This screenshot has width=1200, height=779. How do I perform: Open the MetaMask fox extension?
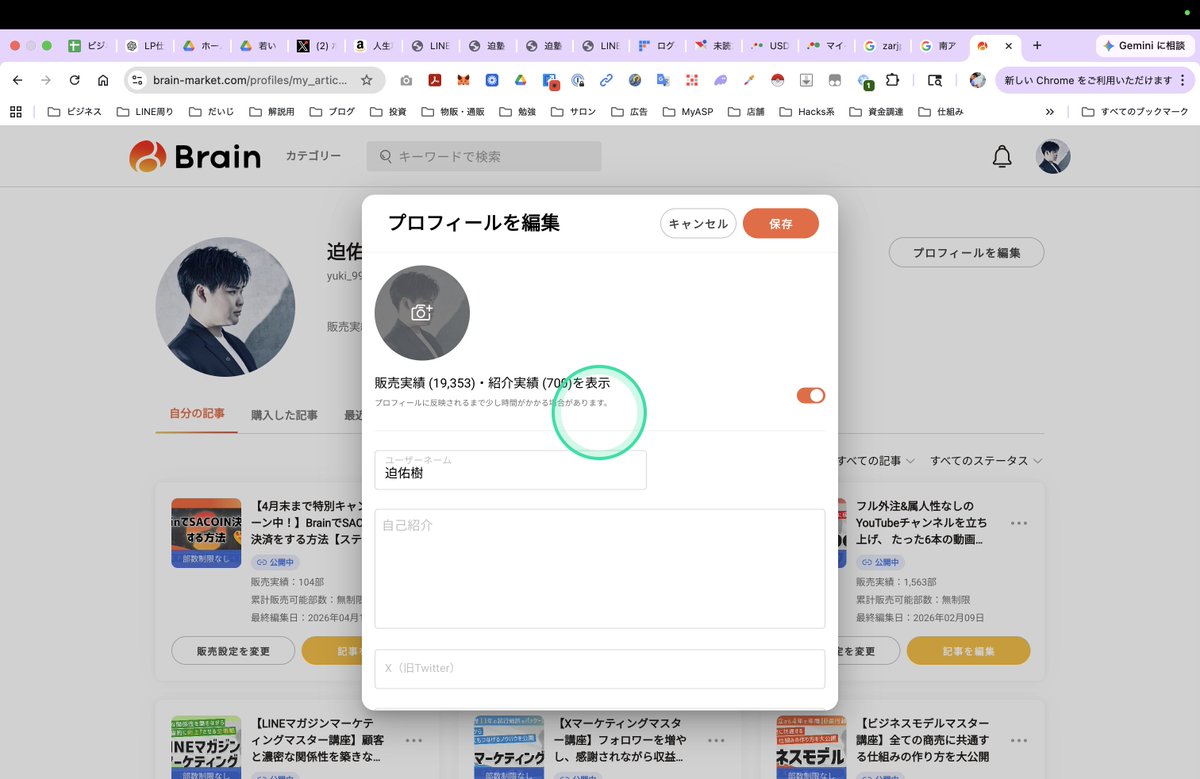tap(463, 80)
